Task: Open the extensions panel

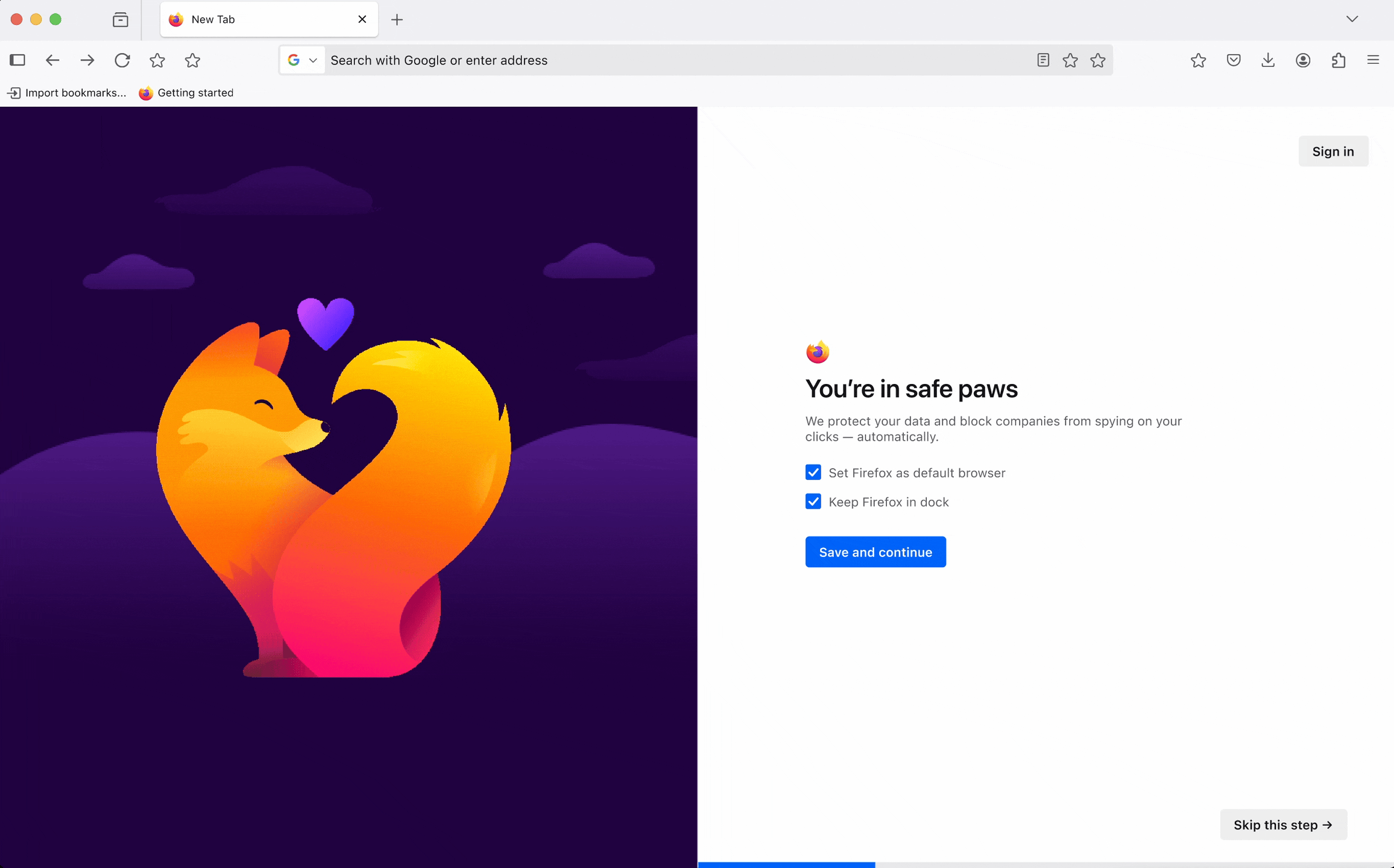Action: (x=1339, y=60)
